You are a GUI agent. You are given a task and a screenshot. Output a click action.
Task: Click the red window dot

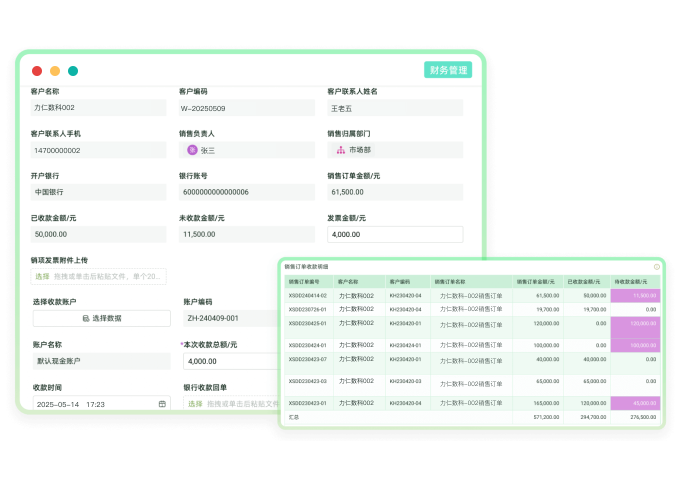tap(37, 71)
